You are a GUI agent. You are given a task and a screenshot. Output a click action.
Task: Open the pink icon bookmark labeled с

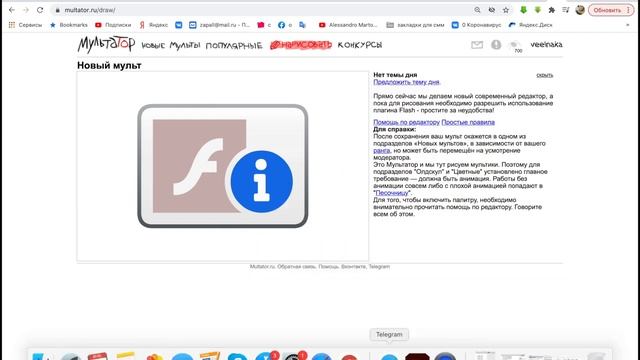pos(264,25)
